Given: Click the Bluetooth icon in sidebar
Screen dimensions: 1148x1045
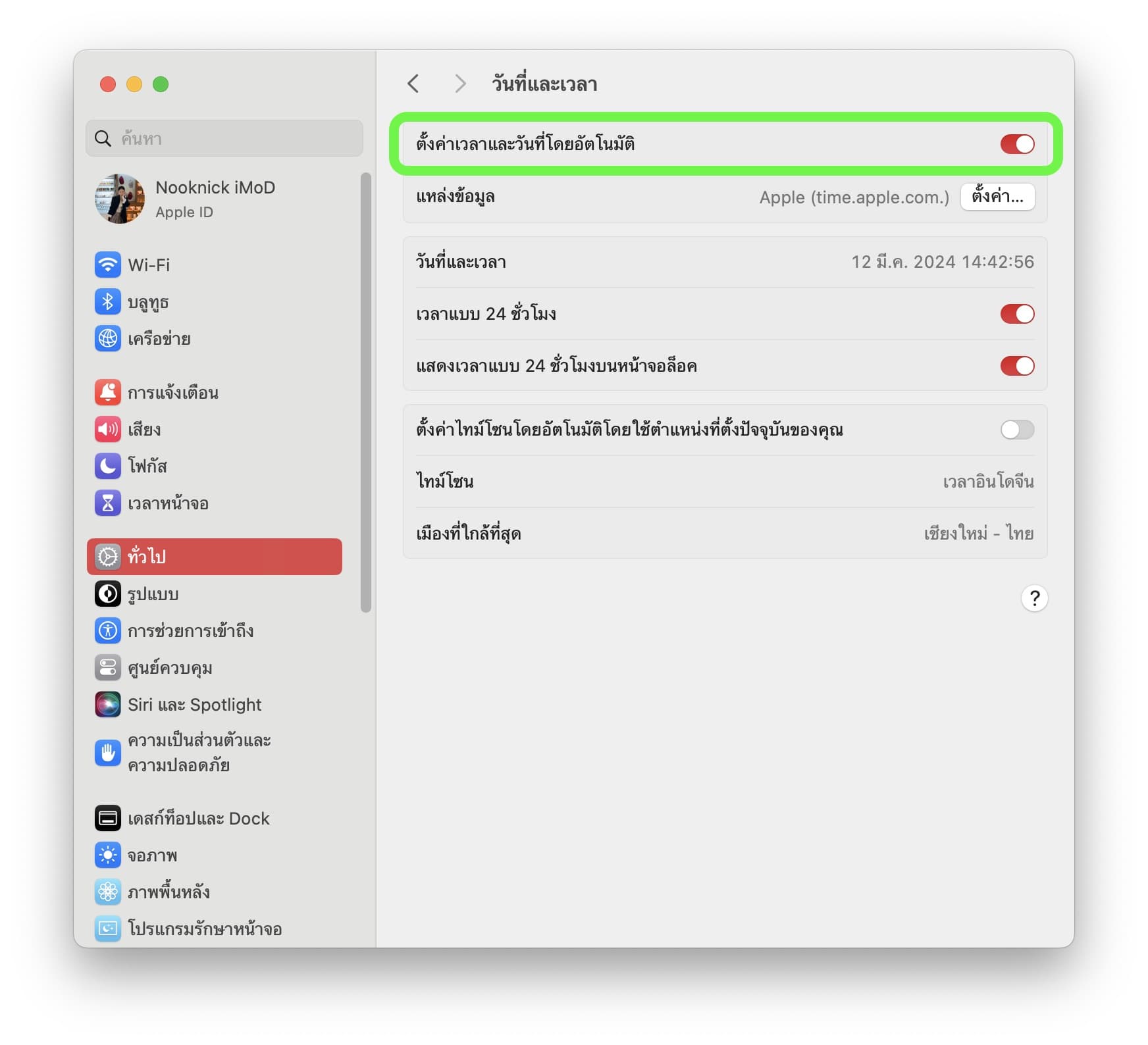Looking at the screenshot, I should click(x=107, y=302).
